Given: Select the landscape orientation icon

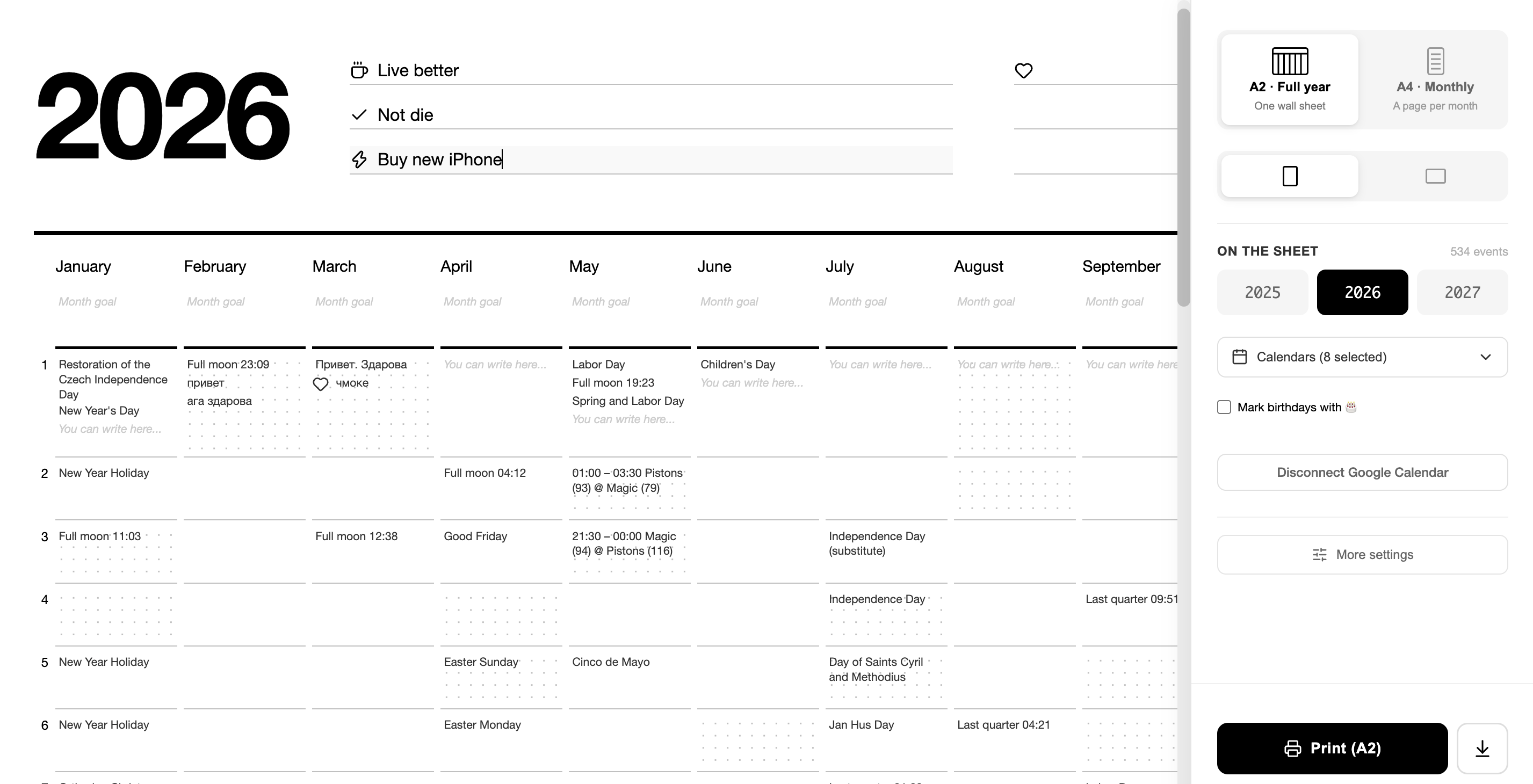Looking at the screenshot, I should point(1435,176).
